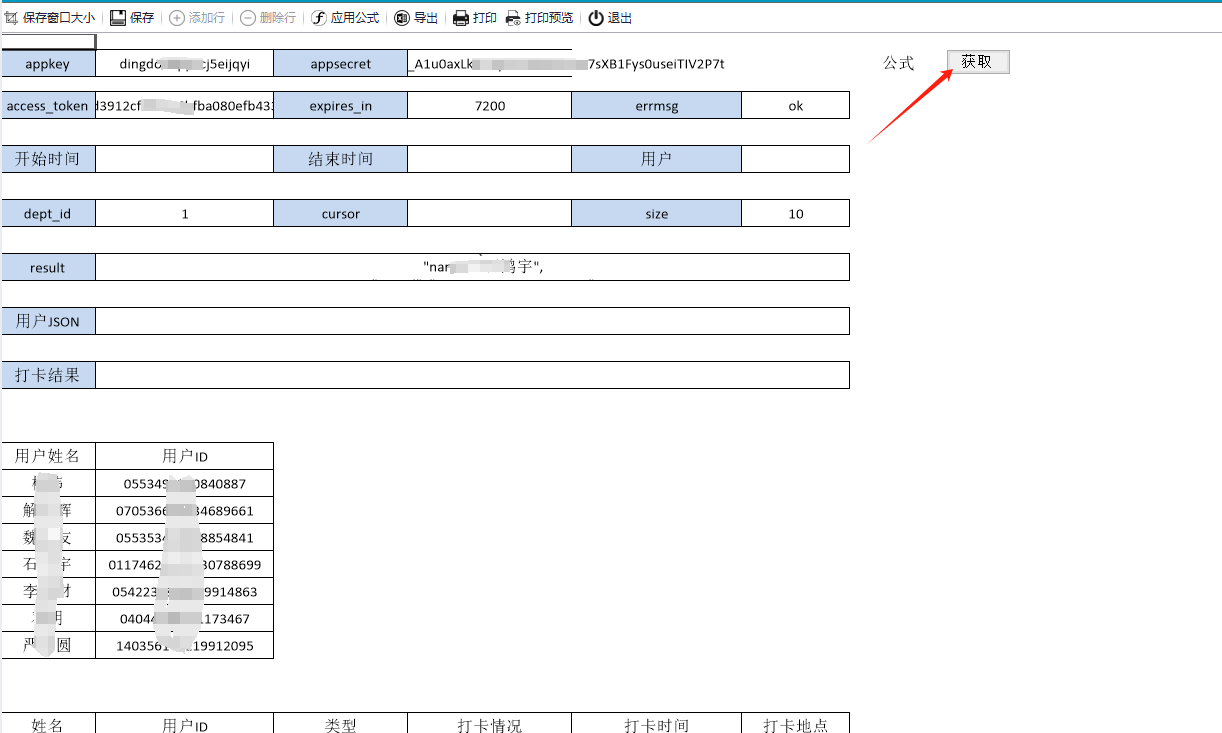Click the 用户姓名 column header

tap(48, 456)
